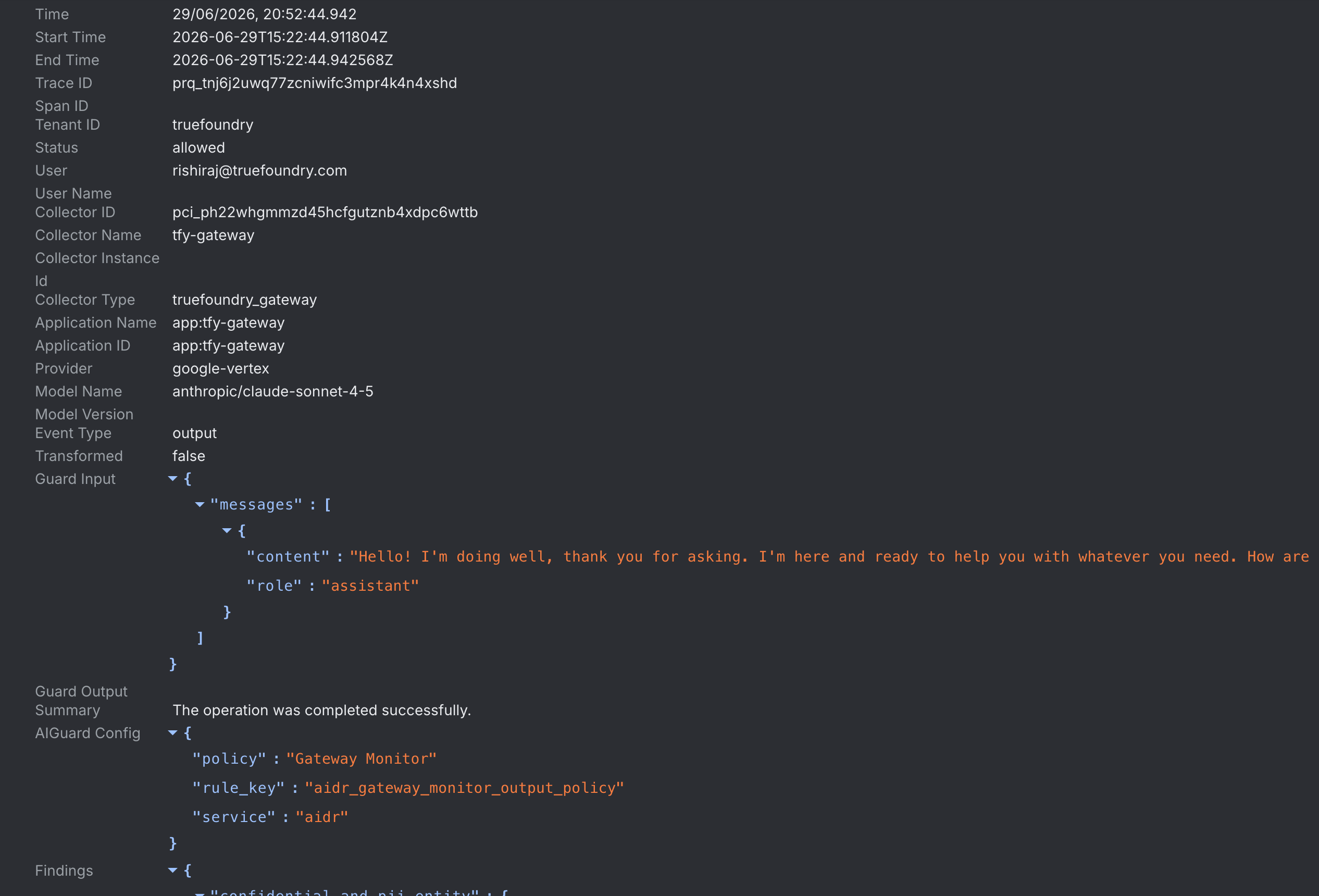Click the rule_key value aidr_gateway_monitor_output_policy

pyautogui.click(x=464, y=788)
